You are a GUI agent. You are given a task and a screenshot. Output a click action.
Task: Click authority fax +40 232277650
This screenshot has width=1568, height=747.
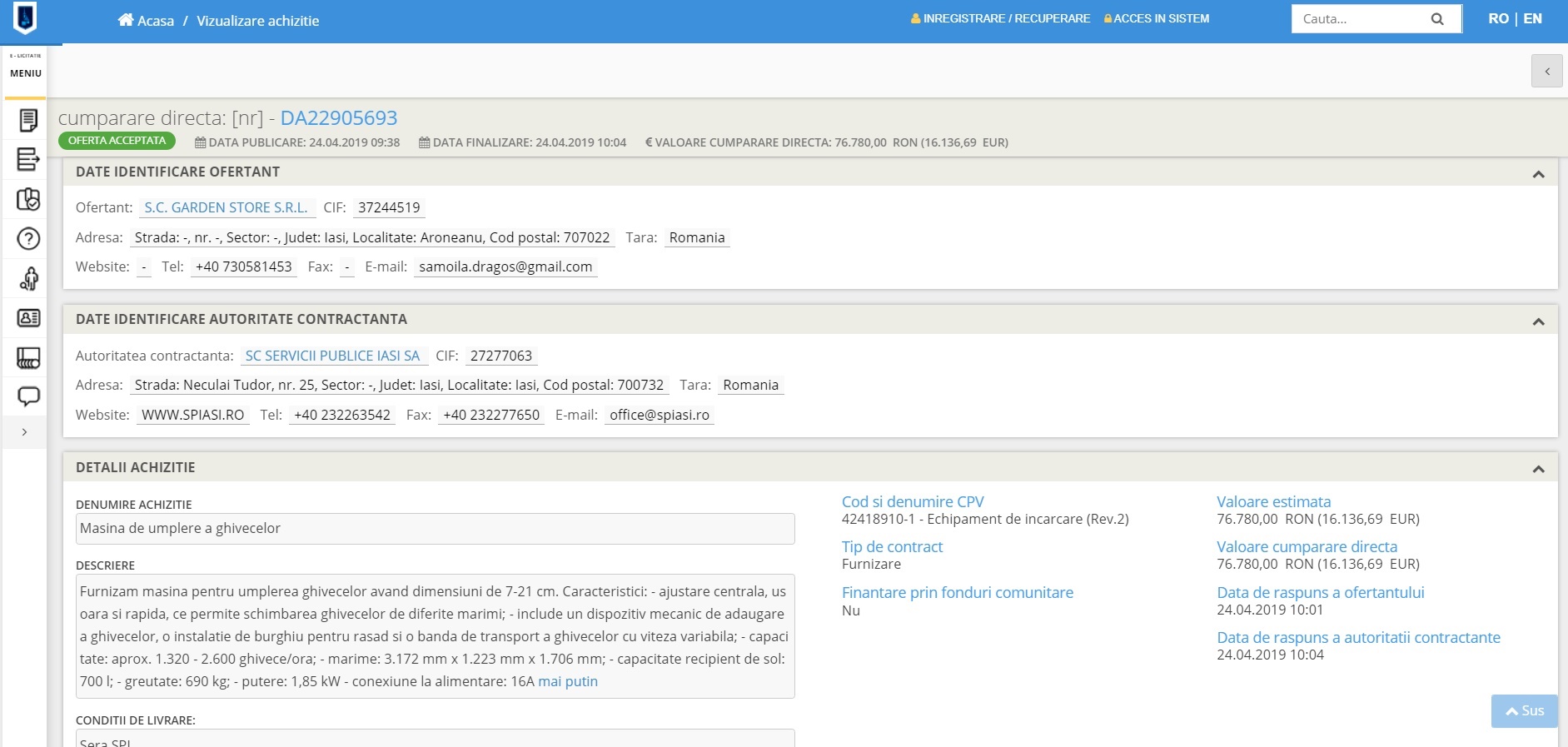[491, 415]
